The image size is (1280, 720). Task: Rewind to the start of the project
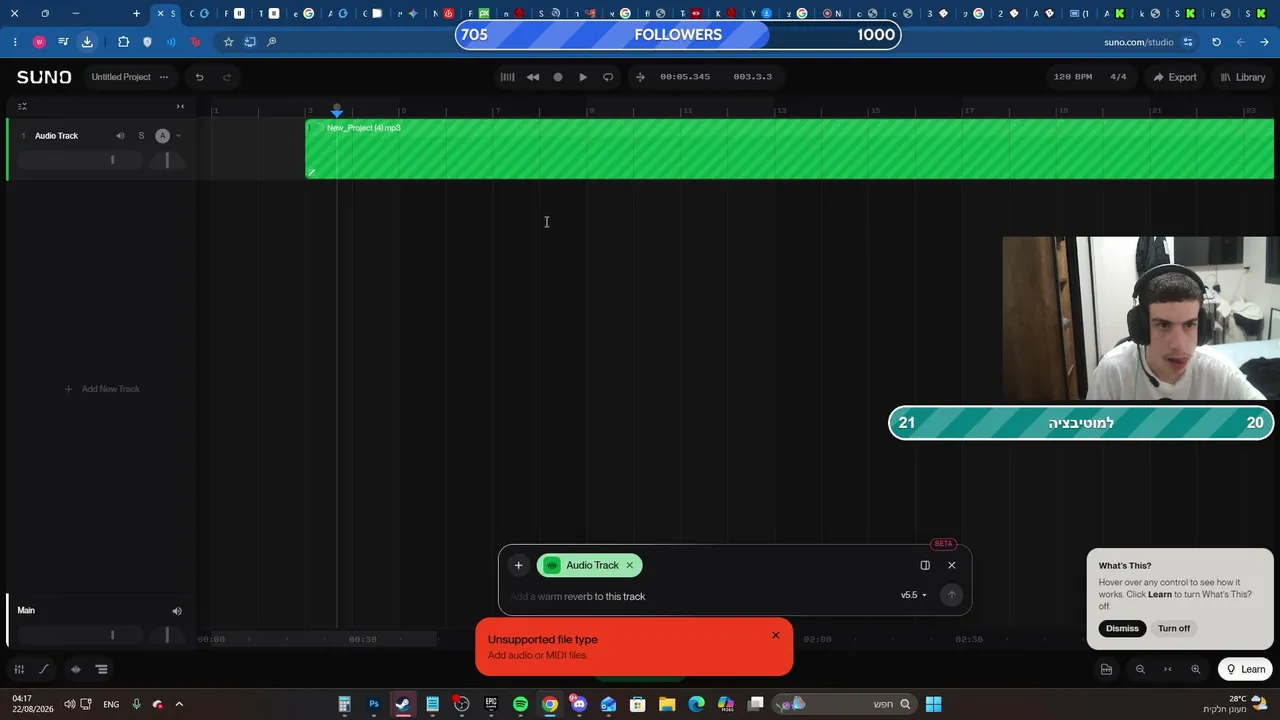pos(533,77)
